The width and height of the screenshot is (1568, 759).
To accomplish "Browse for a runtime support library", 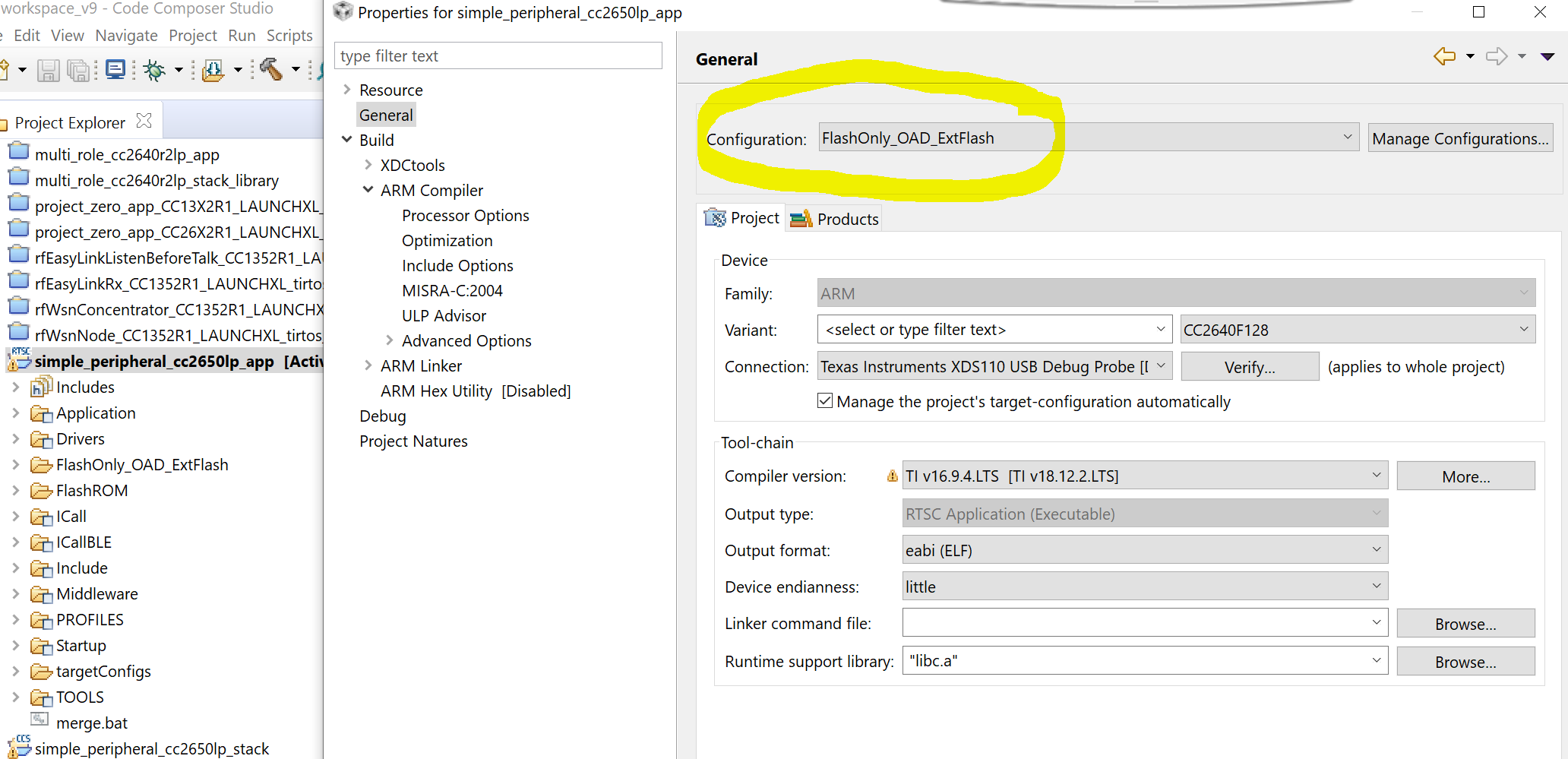I will click(1465, 662).
